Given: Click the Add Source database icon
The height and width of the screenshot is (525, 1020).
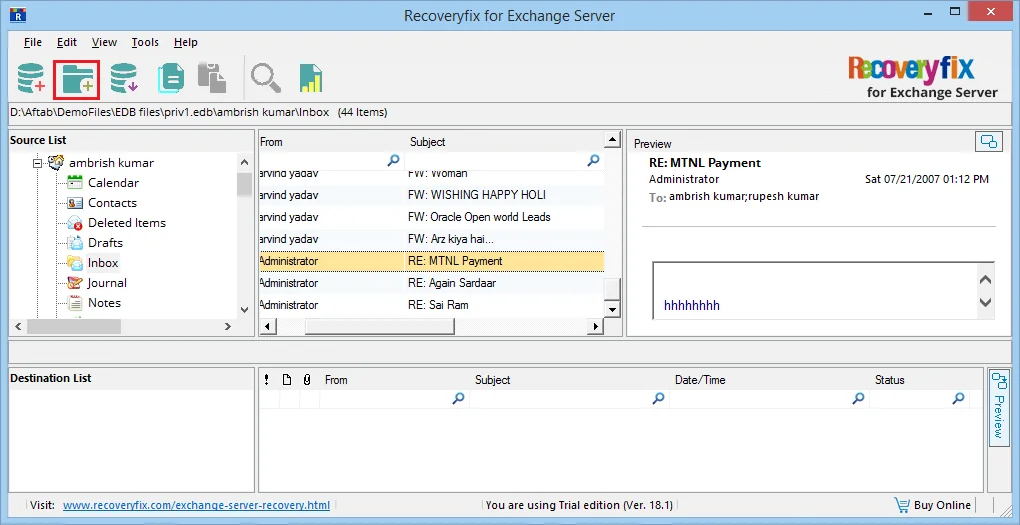Looking at the screenshot, I should 31,77.
